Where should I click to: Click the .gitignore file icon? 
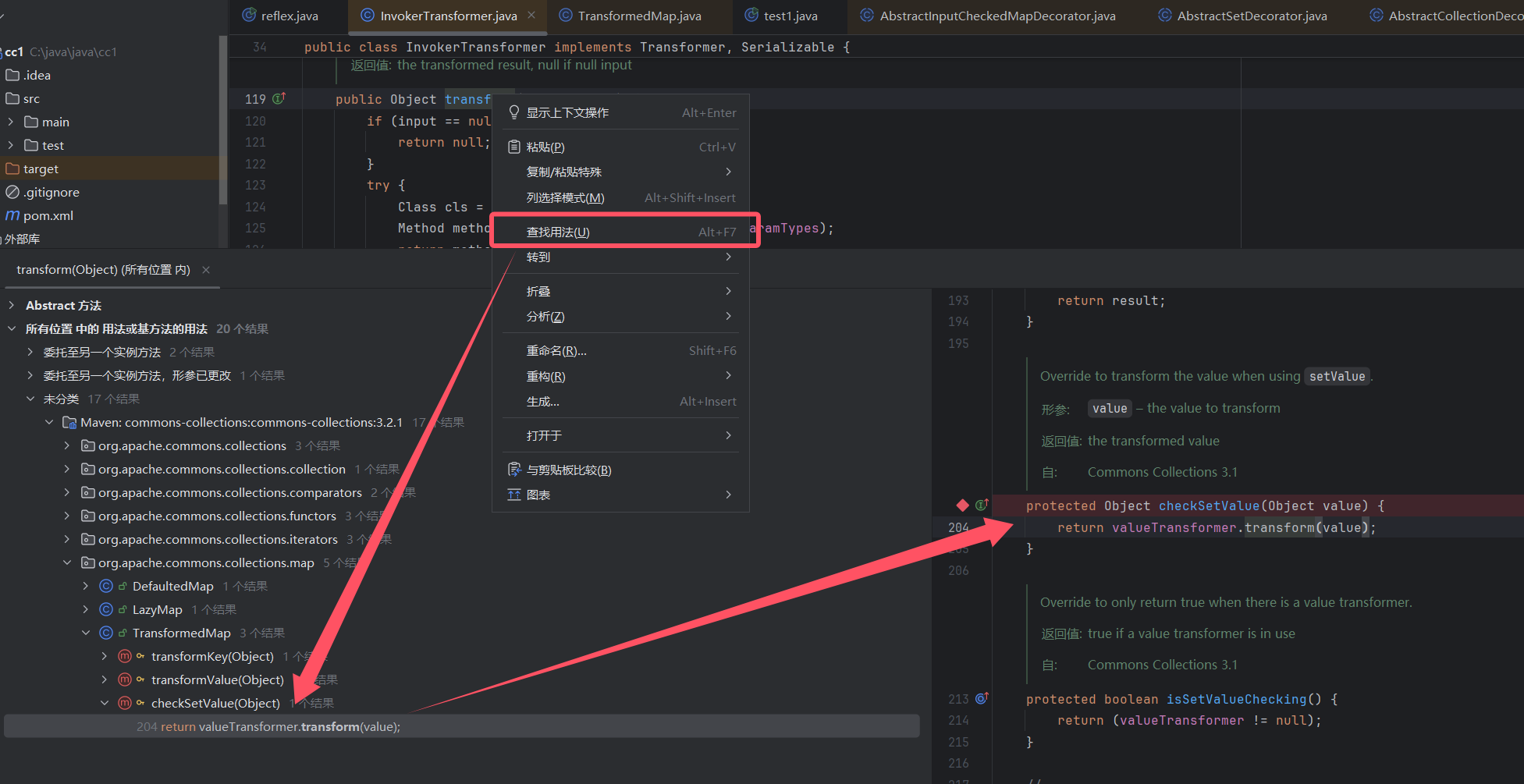(x=12, y=192)
